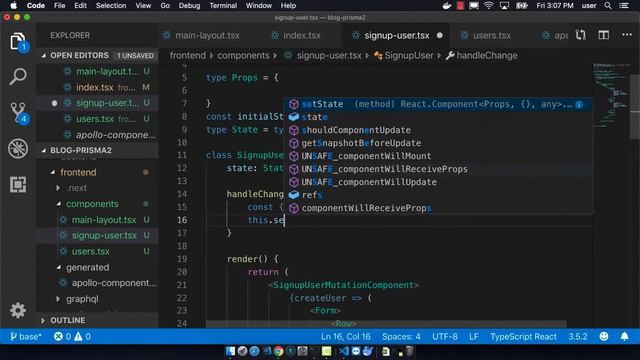
Task: Open the Selection menu
Action: click(111, 6)
